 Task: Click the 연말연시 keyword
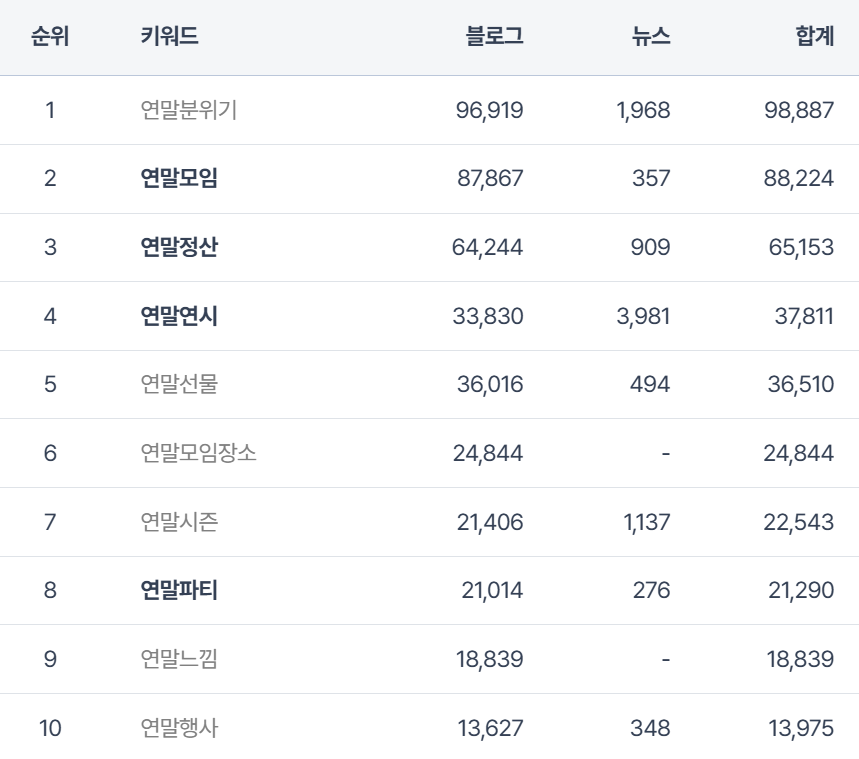pos(179,316)
